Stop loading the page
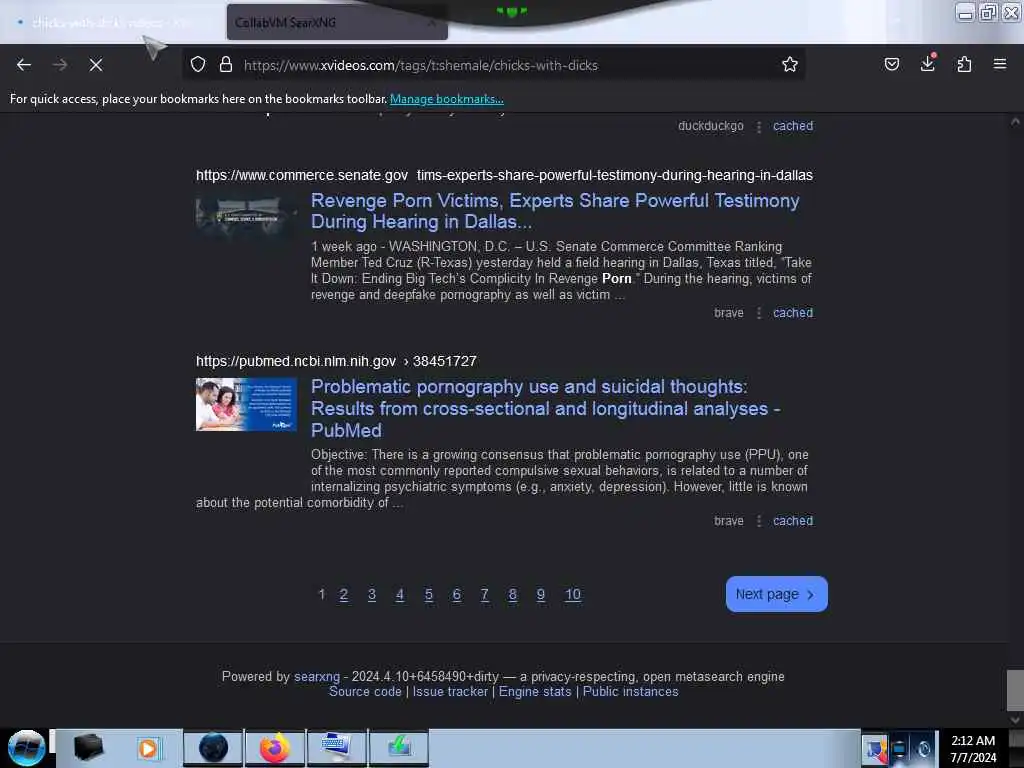The width and height of the screenshot is (1024, 768). (96, 65)
